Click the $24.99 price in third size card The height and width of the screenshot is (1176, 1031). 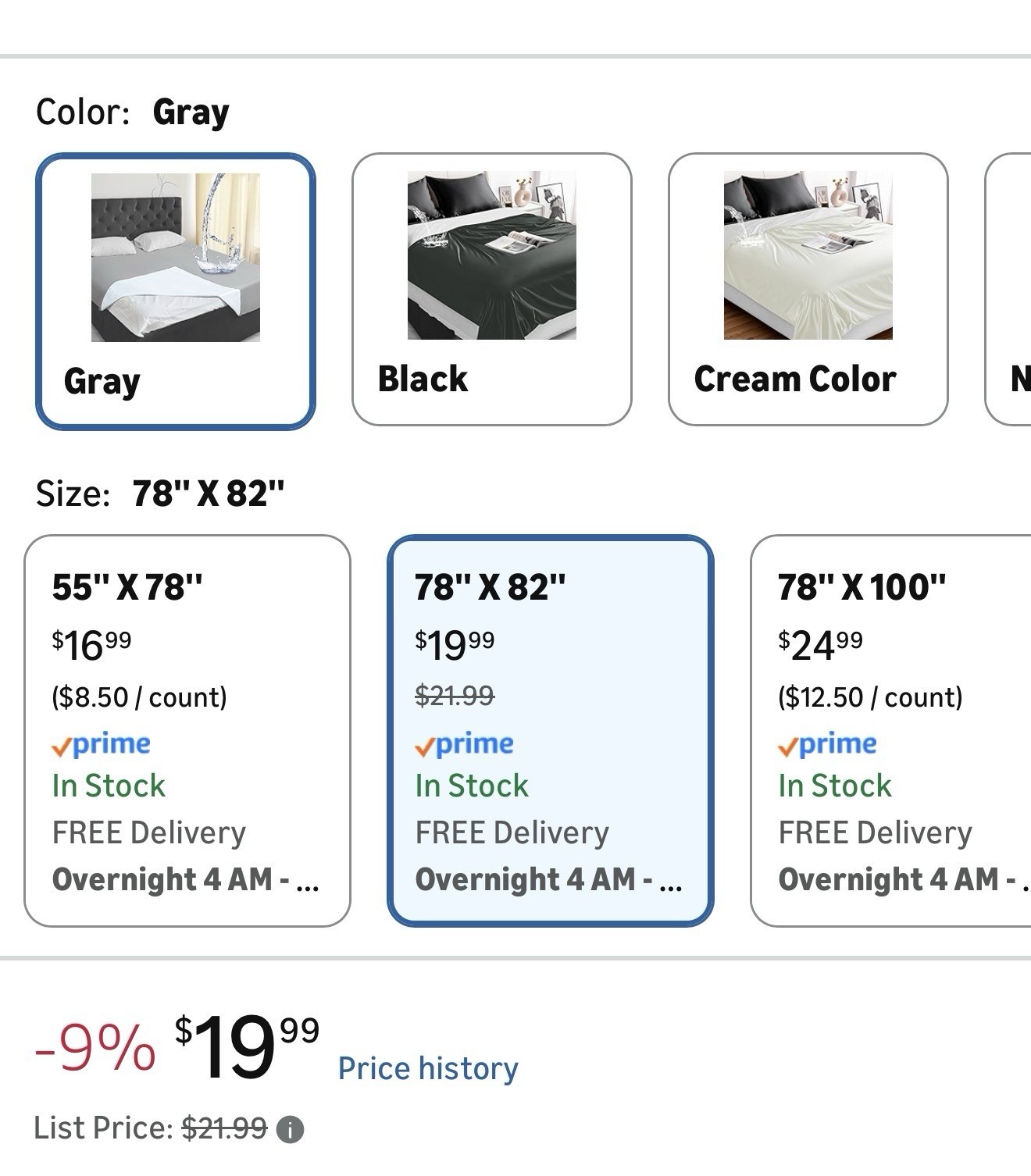point(820,645)
